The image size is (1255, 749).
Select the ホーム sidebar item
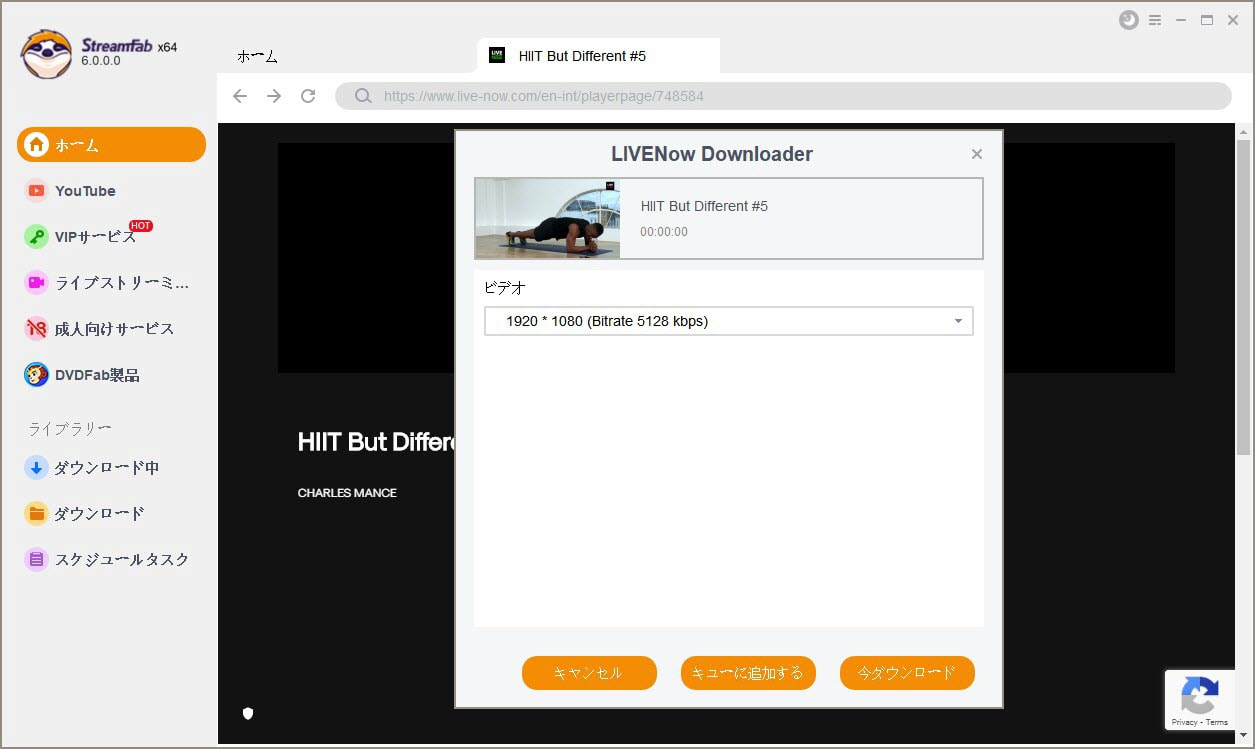click(111, 145)
